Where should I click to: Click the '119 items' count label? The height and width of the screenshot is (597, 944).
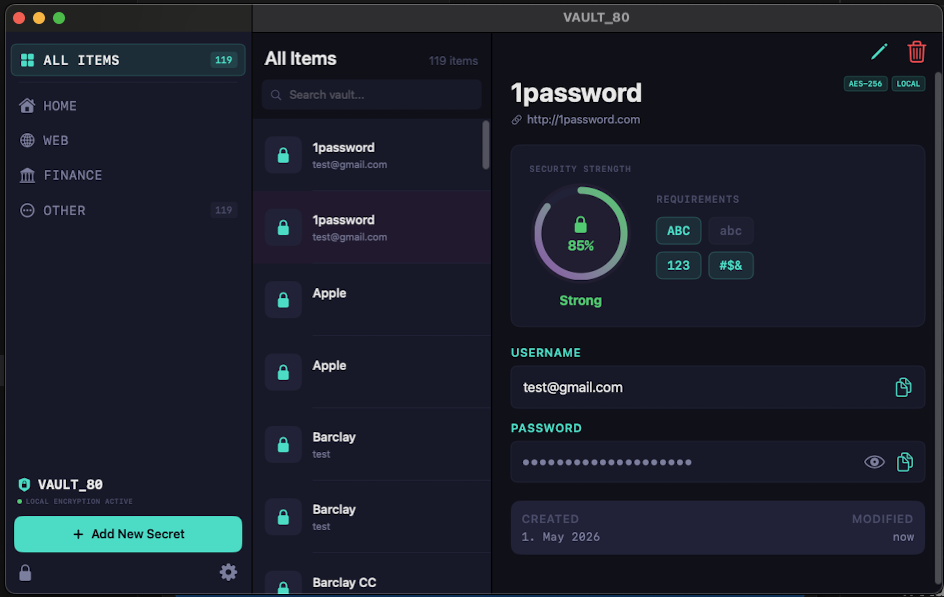point(453,61)
